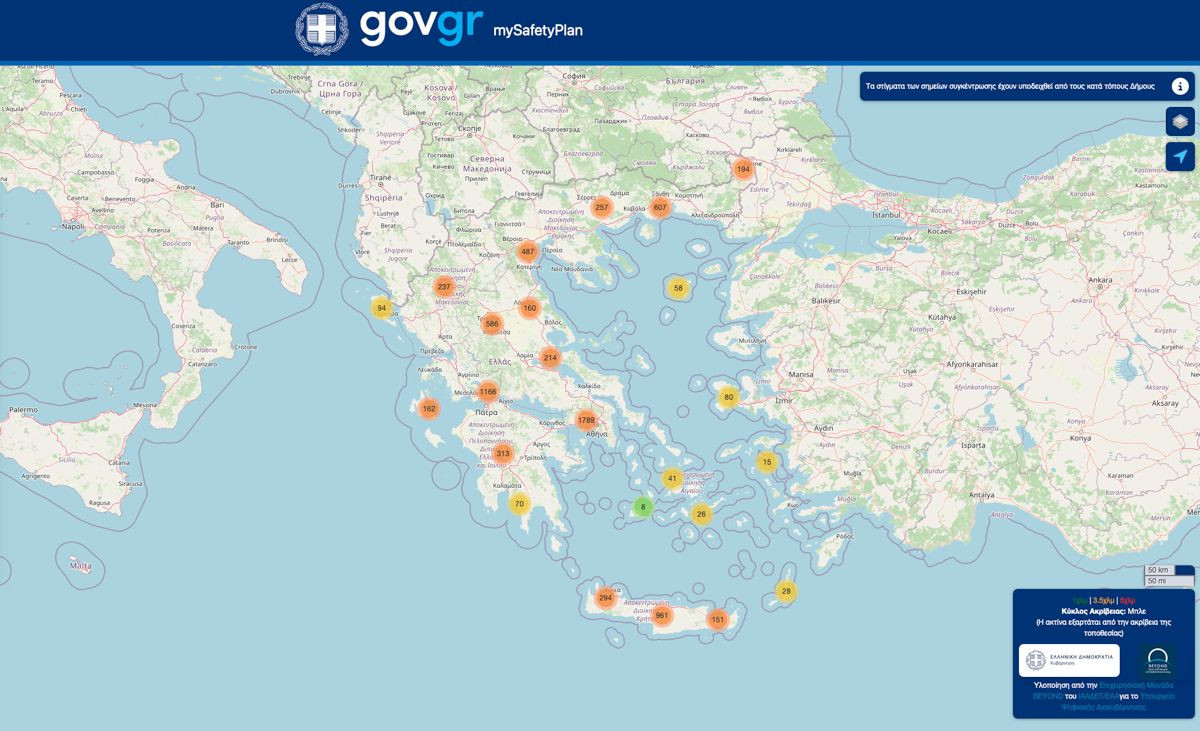
Task: Open the Hellenic Republic government logo in legend
Action: [1069, 660]
